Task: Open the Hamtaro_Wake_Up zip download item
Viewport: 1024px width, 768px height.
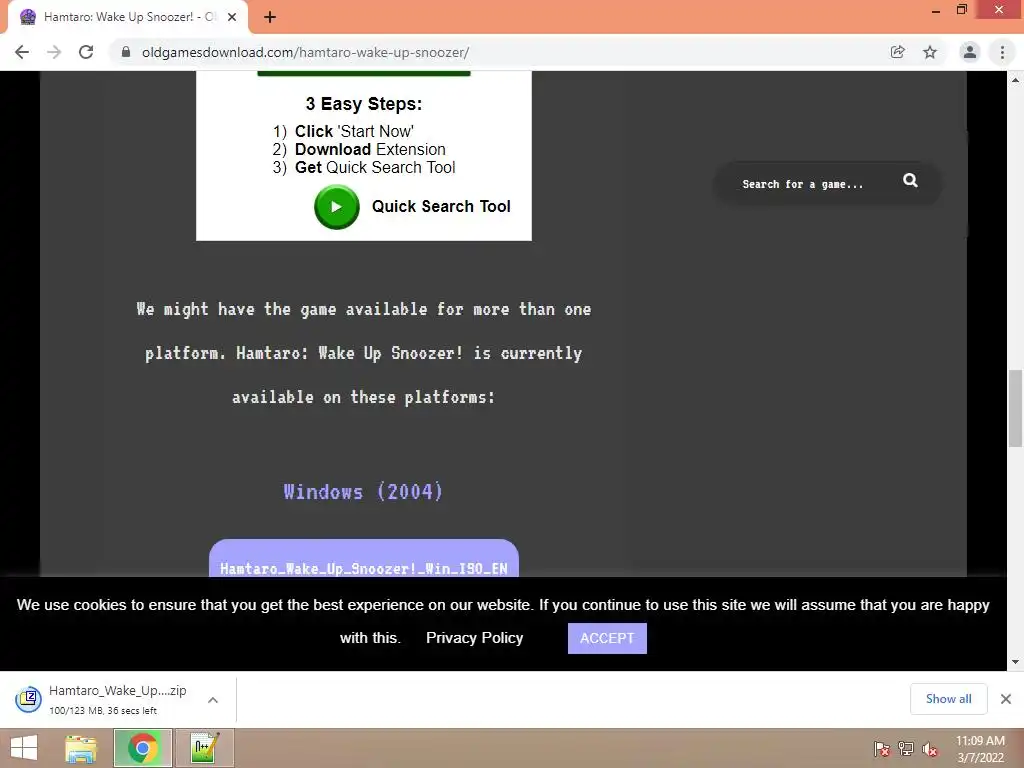Action: pyautogui.click(x=104, y=699)
